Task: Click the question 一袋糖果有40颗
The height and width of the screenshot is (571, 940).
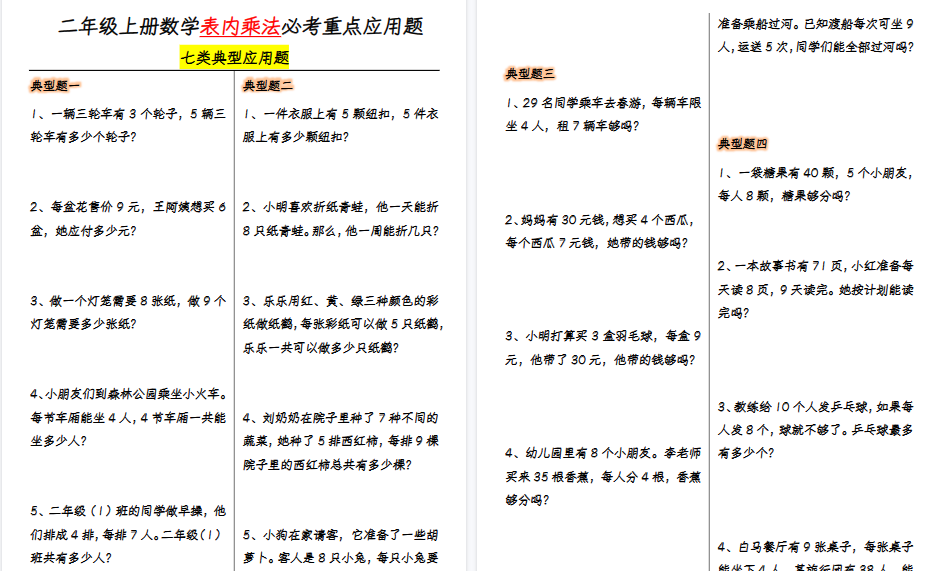Action: click(x=815, y=184)
